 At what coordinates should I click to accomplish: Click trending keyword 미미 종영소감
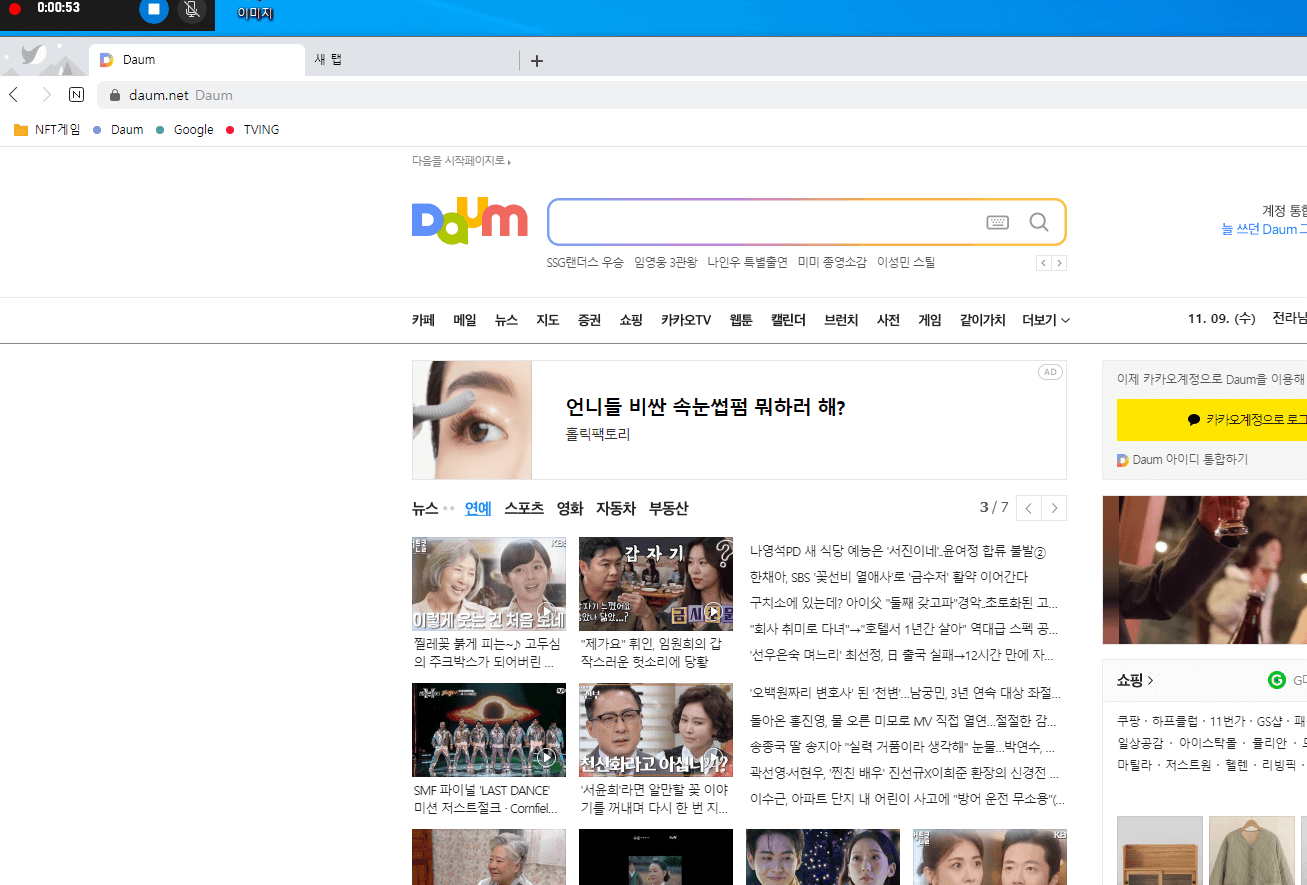pos(832,262)
